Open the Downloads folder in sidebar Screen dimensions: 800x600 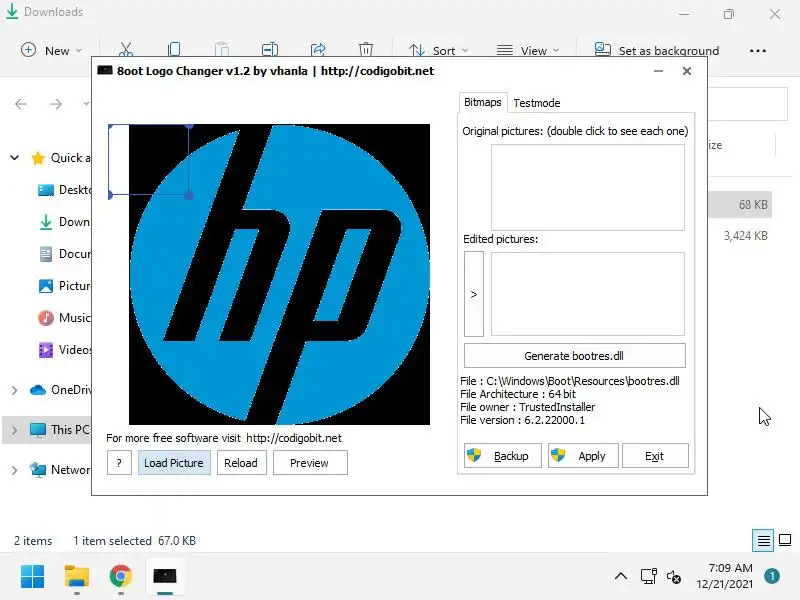[x=64, y=222]
